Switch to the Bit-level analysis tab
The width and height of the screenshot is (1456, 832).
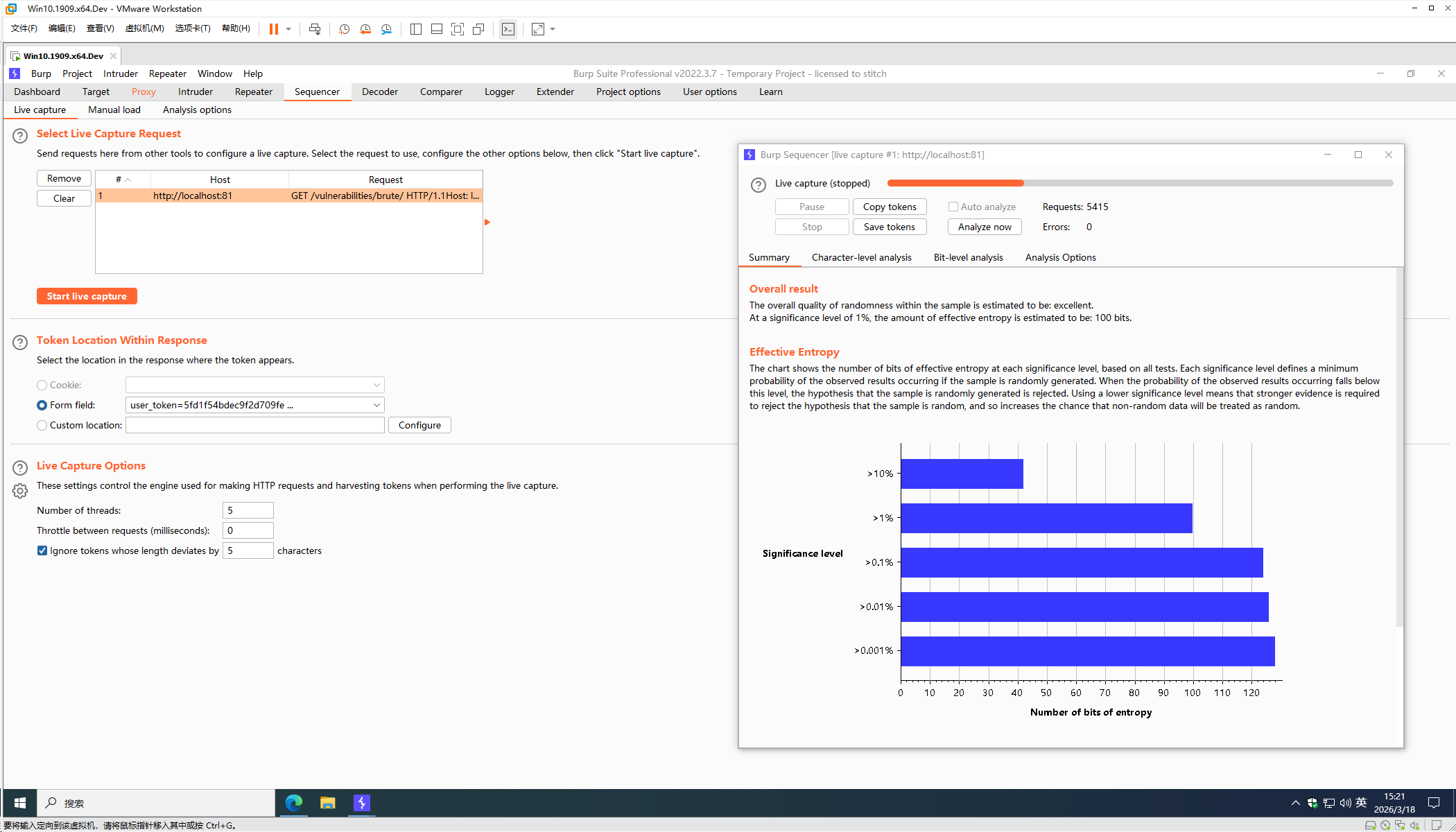968,257
